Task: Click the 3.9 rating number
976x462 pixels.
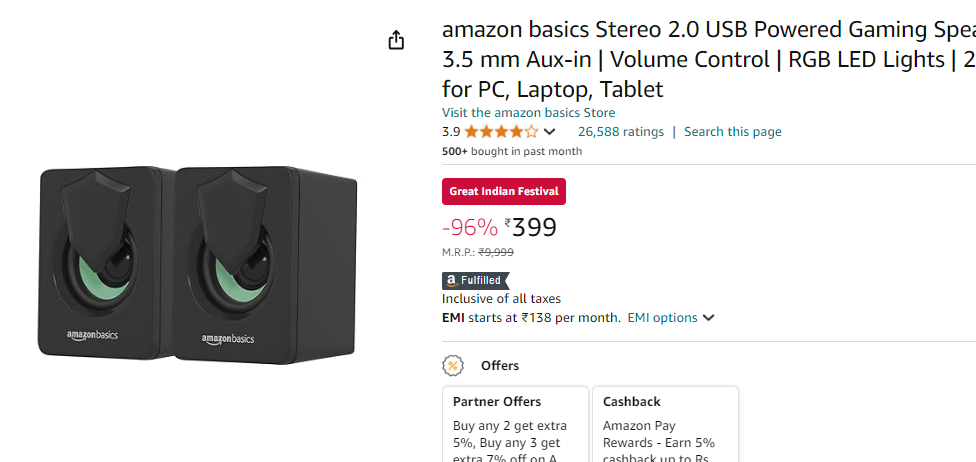Action: point(451,132)
